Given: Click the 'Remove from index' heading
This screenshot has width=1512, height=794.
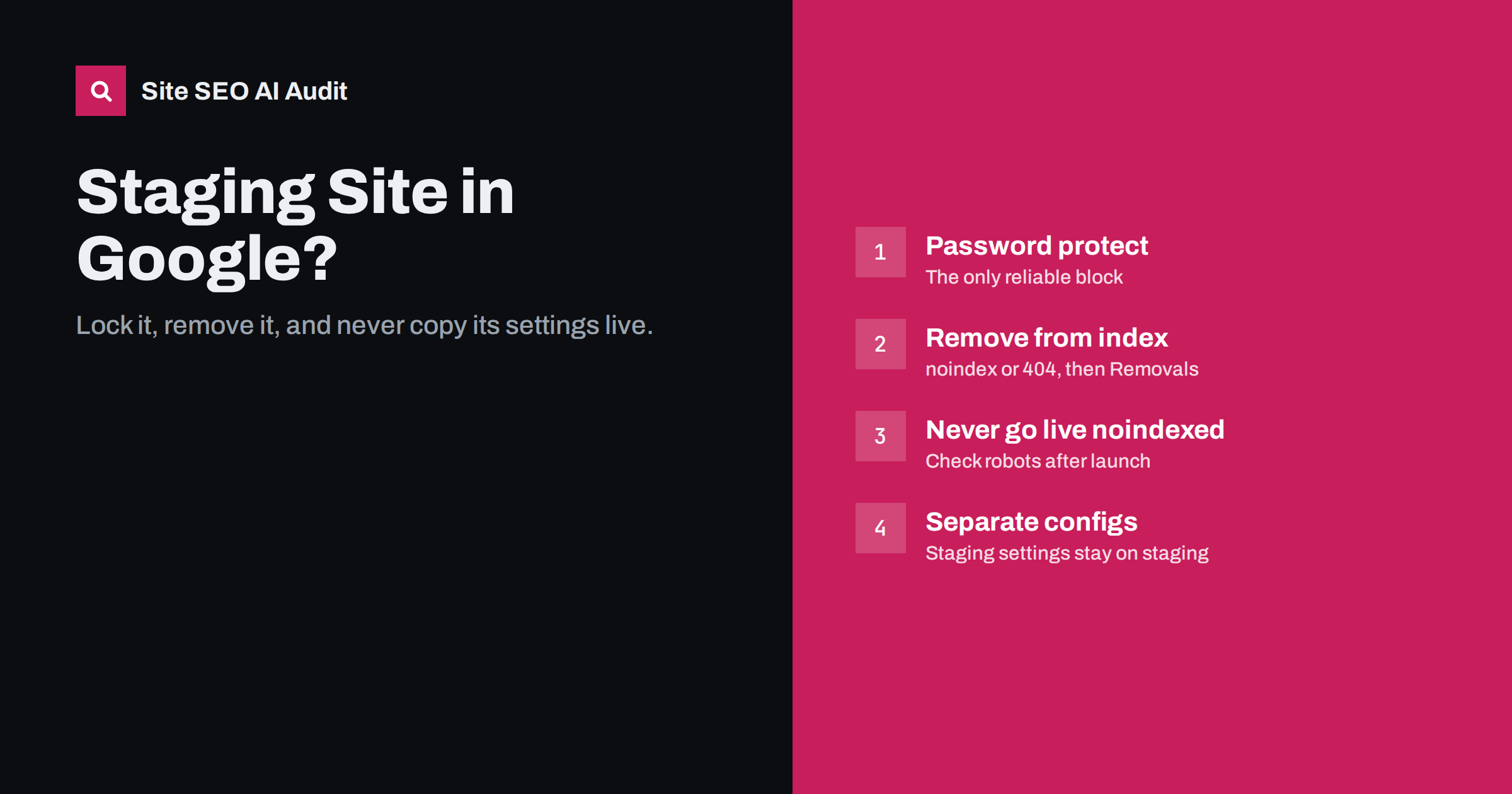Looking at the screenshot, I should (1047, 338).
